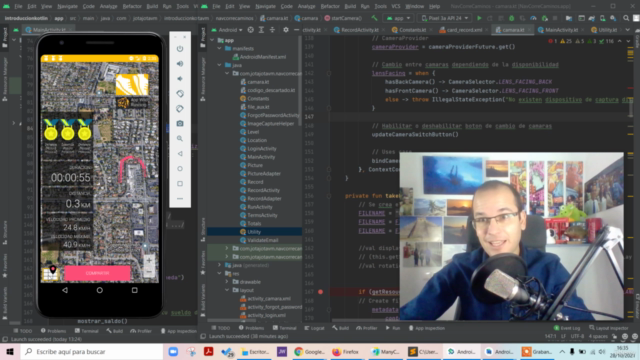Image resolution: width=640 pixels, height=360 pixels.
Task: Click the emulator power button
Action: click(180, 49)
